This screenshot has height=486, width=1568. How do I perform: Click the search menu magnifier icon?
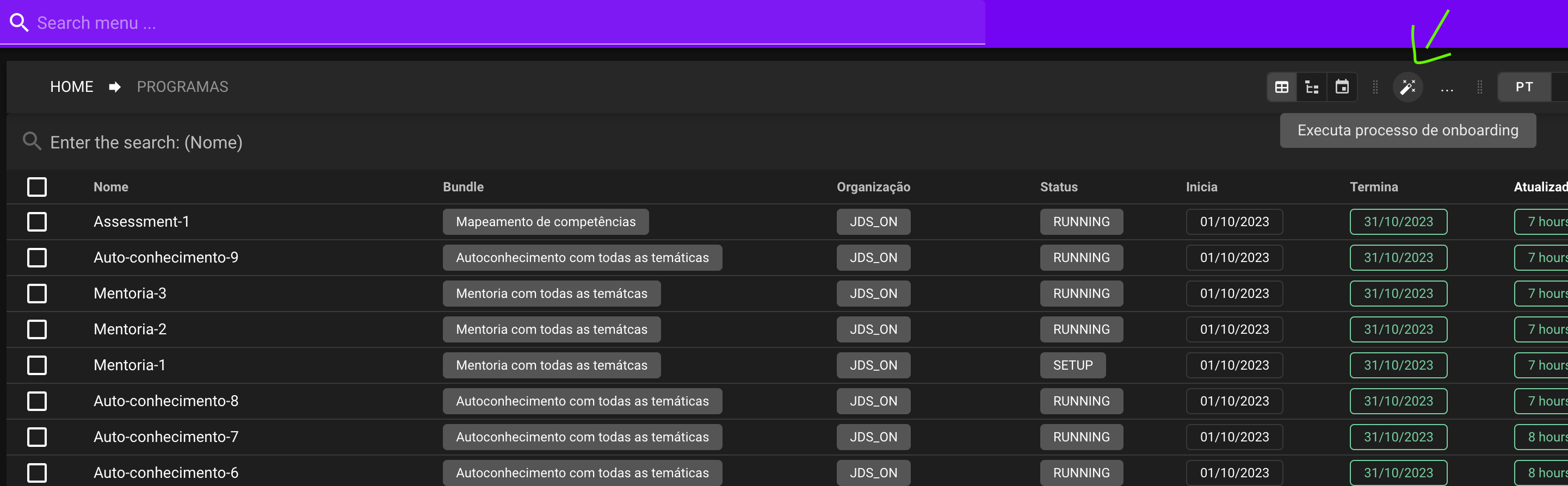(19, 22)
